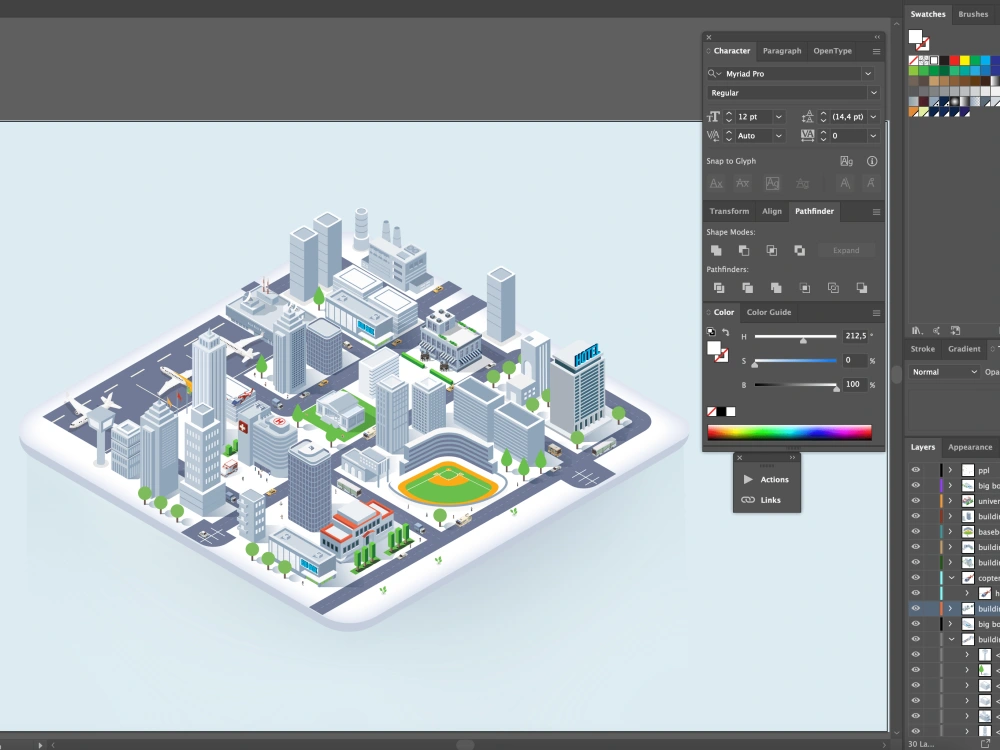Hide the highlighted buildin layer
The width and height of the screenshot is (1000, 750).
916,608
